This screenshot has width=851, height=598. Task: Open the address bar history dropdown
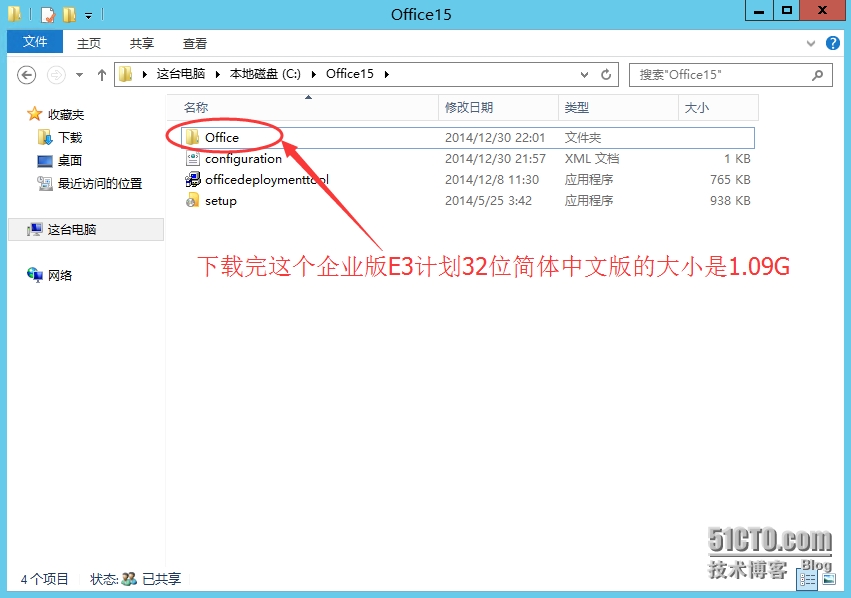pyautogui.click(x=585, y=74)
